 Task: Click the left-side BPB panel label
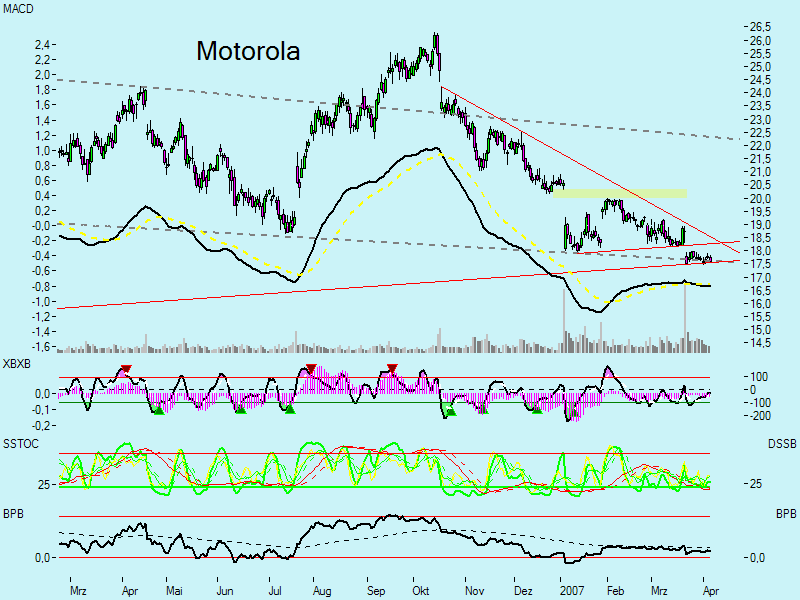pos(14,511)
